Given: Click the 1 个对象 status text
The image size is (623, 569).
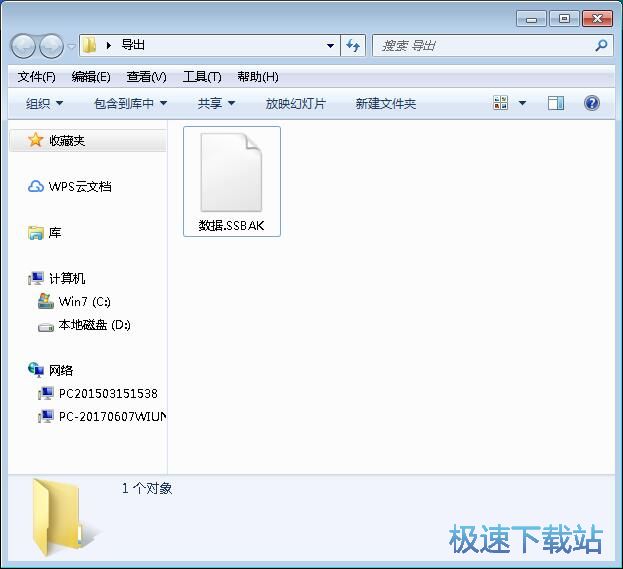Looking at the screenshot, I should 147,488.
